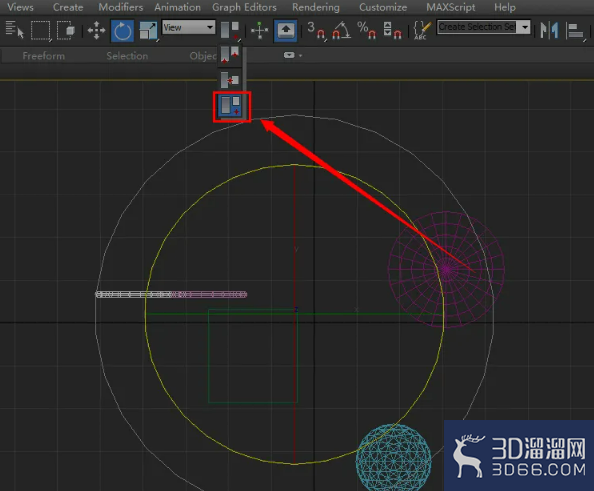
Task: Click the Use Pivot Point Center flyout button
Action: (230, 30)
